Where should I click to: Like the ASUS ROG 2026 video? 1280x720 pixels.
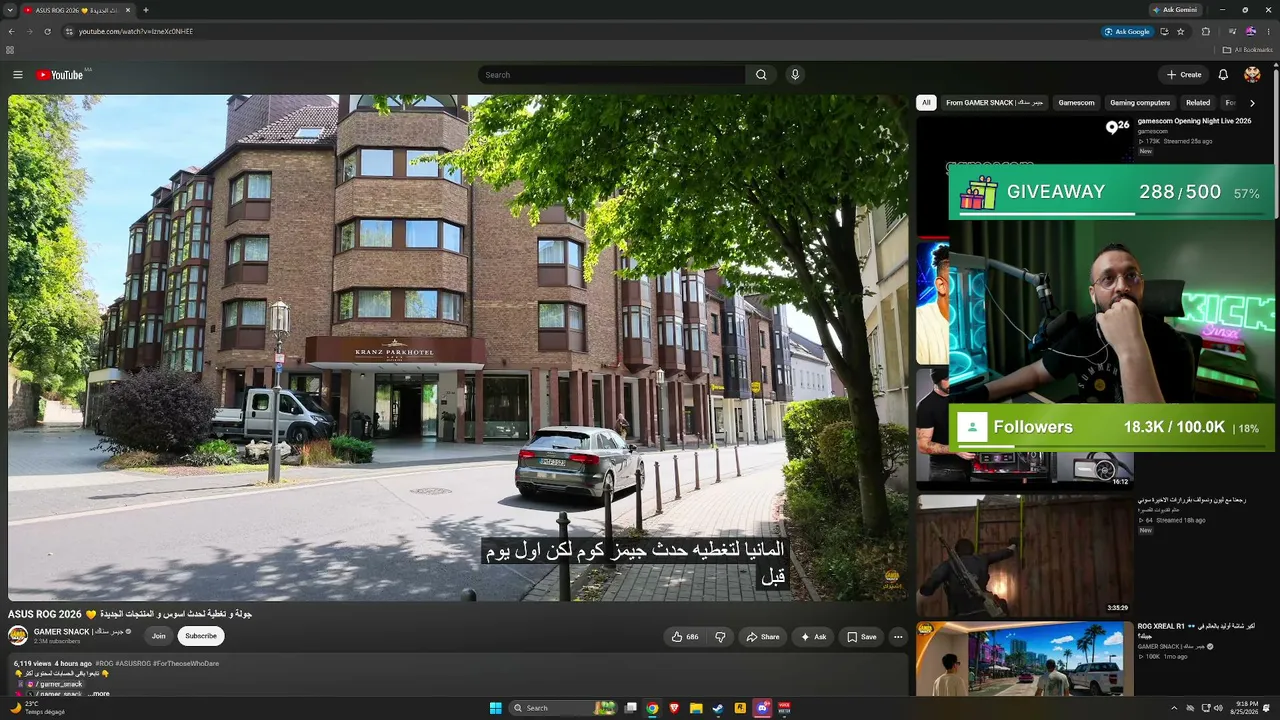click(x=685, y=637)
